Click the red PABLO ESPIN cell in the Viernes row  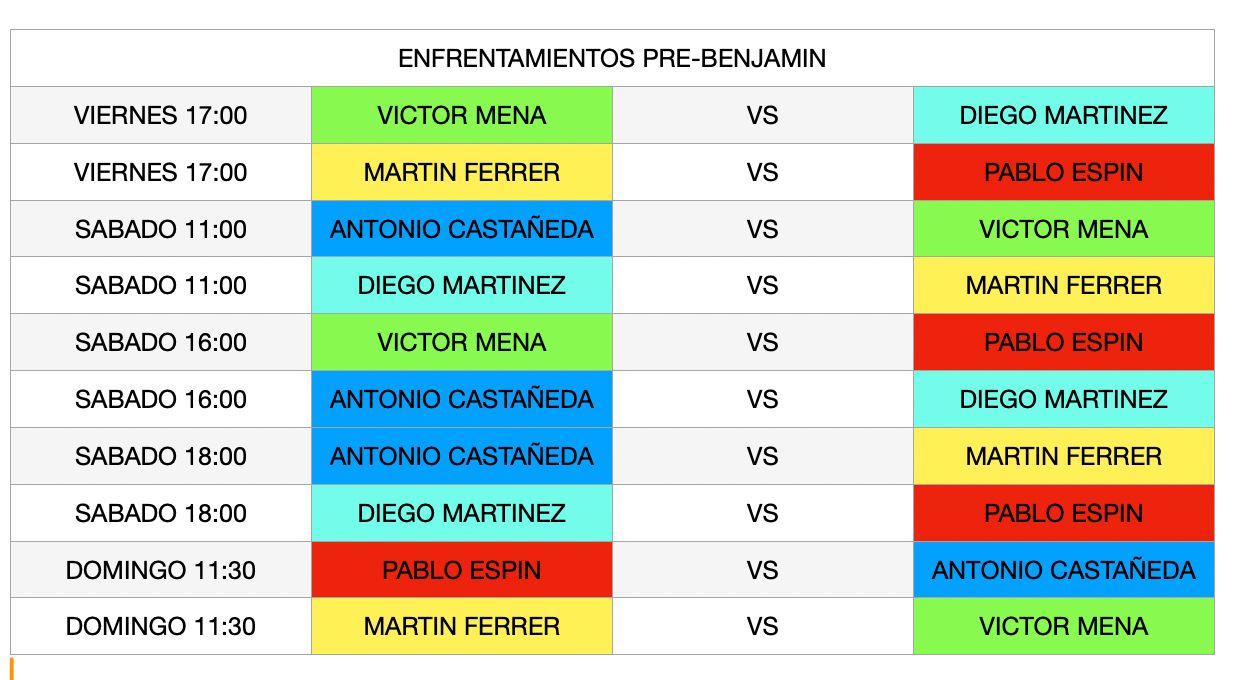[x=1063, y=172]
